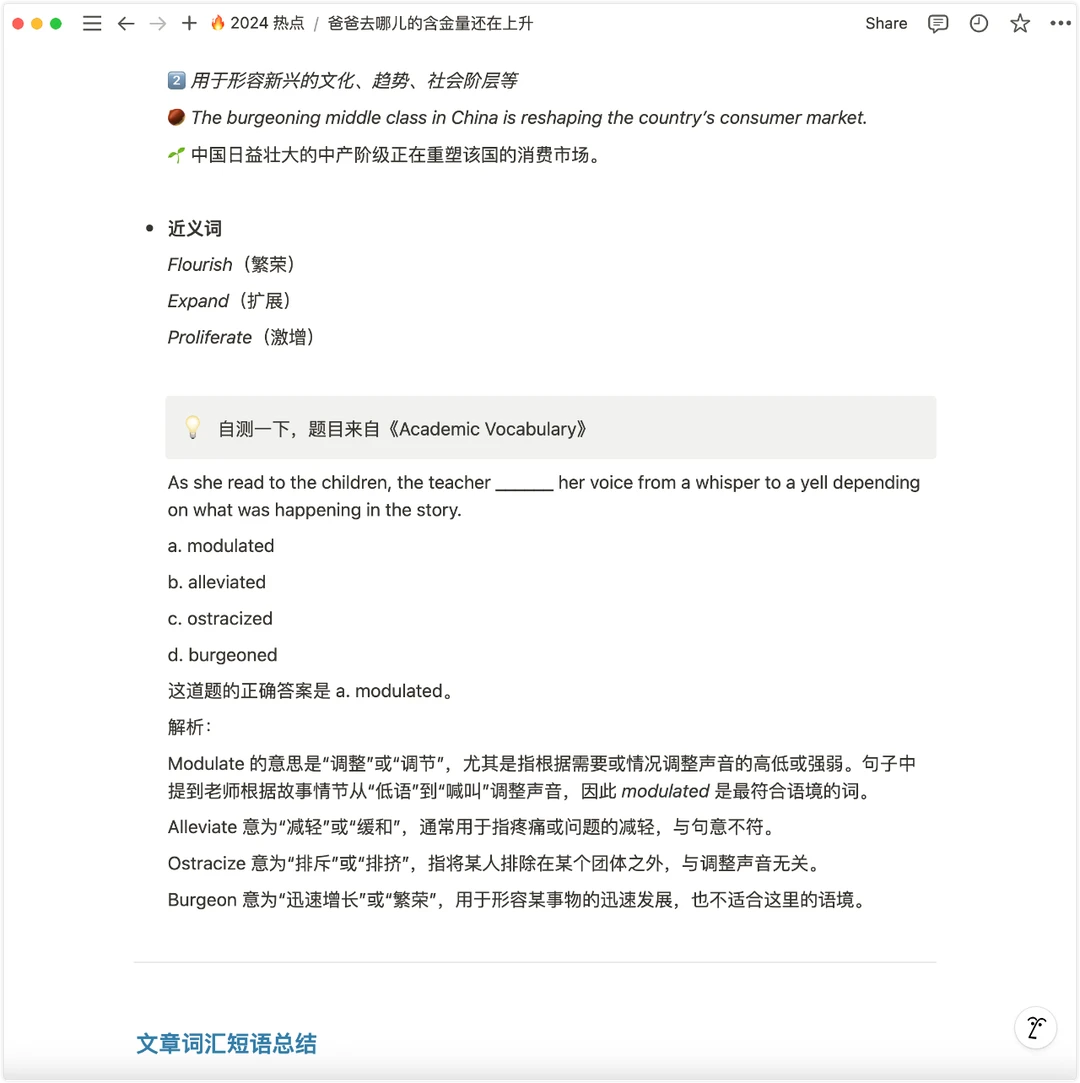Open the floating help button at bottom right
This screenshot has height=1083, width=1080.
(1035, 1028)
